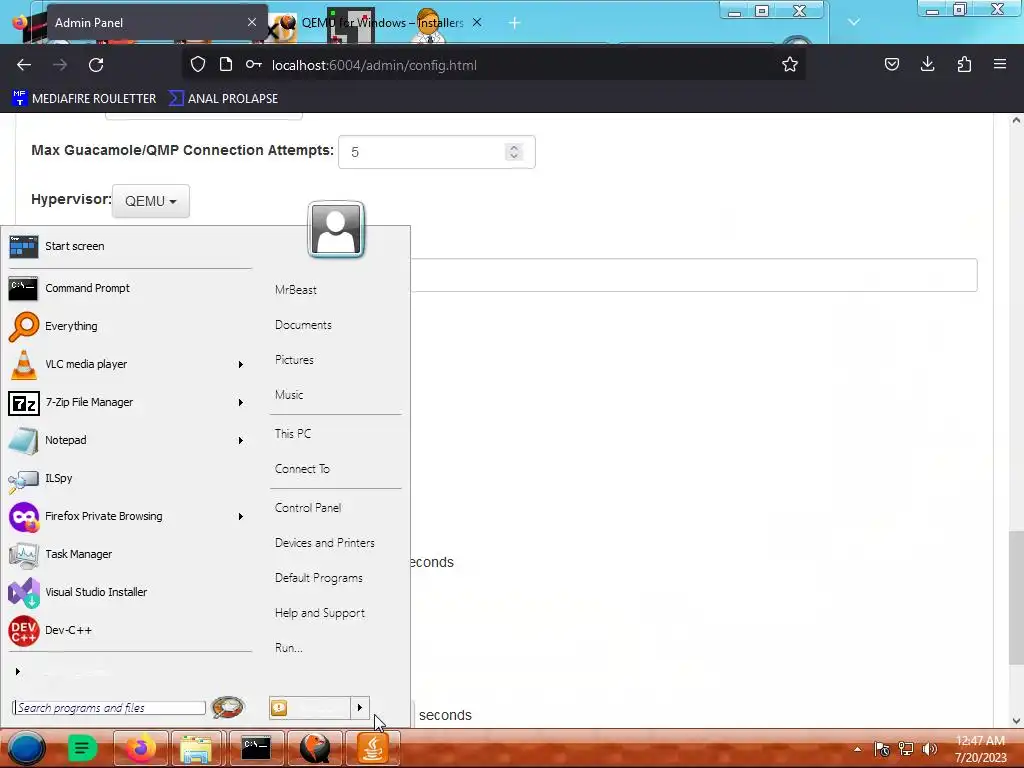The height and width of the screenshot is (768, 1024).
Task: Launch Command Prompt from start menu
Action: [x=23, y=288]
